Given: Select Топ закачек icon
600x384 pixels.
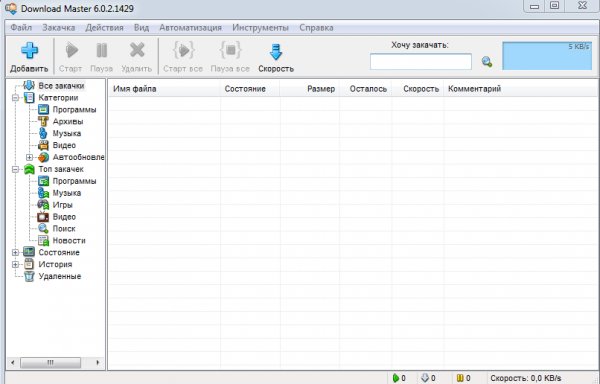Looking at the screenshot, I should coord(29,169).
